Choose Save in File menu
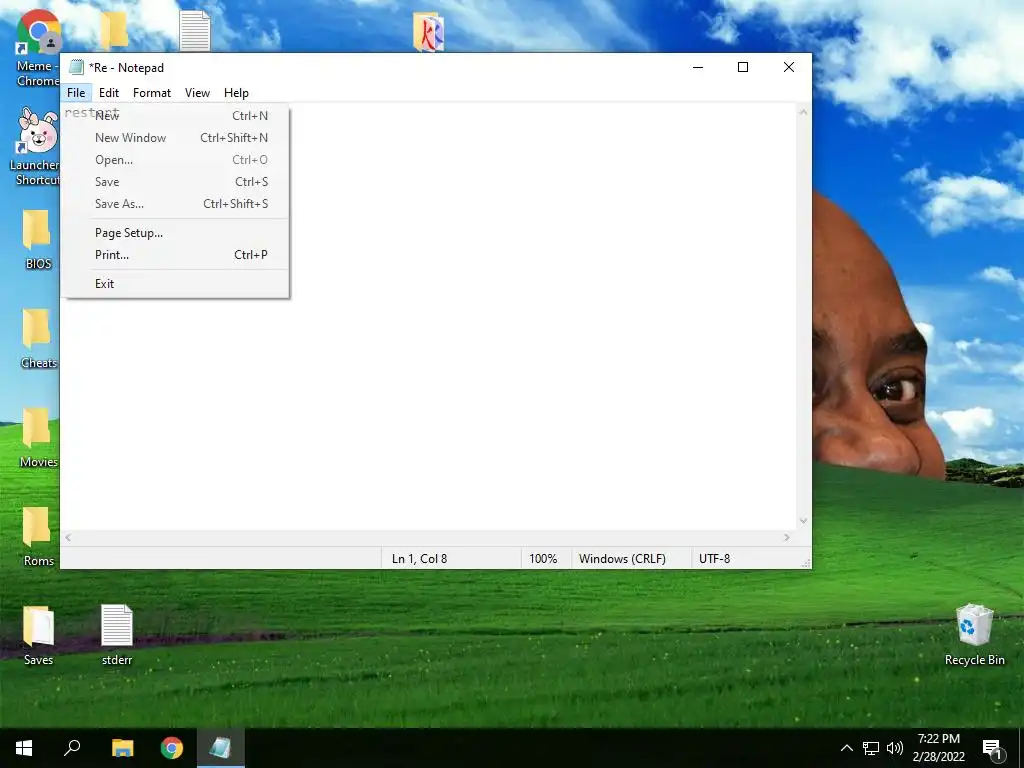 [x=175, y=182]
